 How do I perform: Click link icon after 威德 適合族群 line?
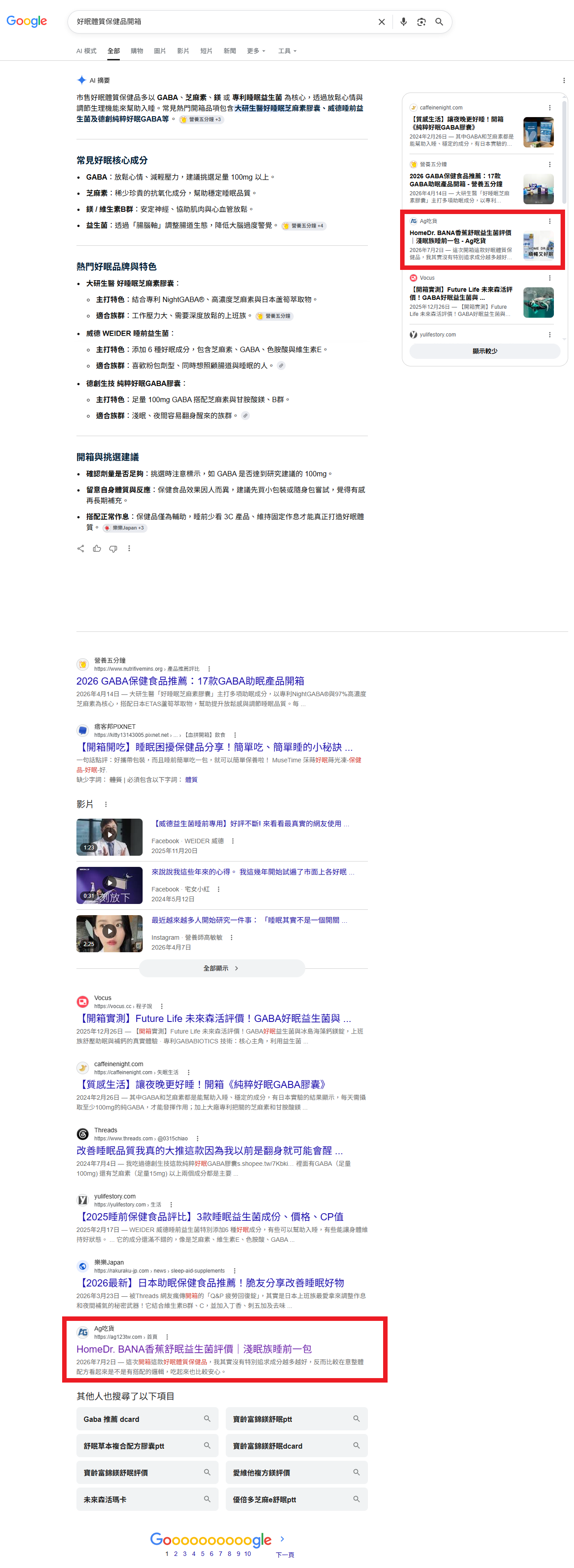281,366
